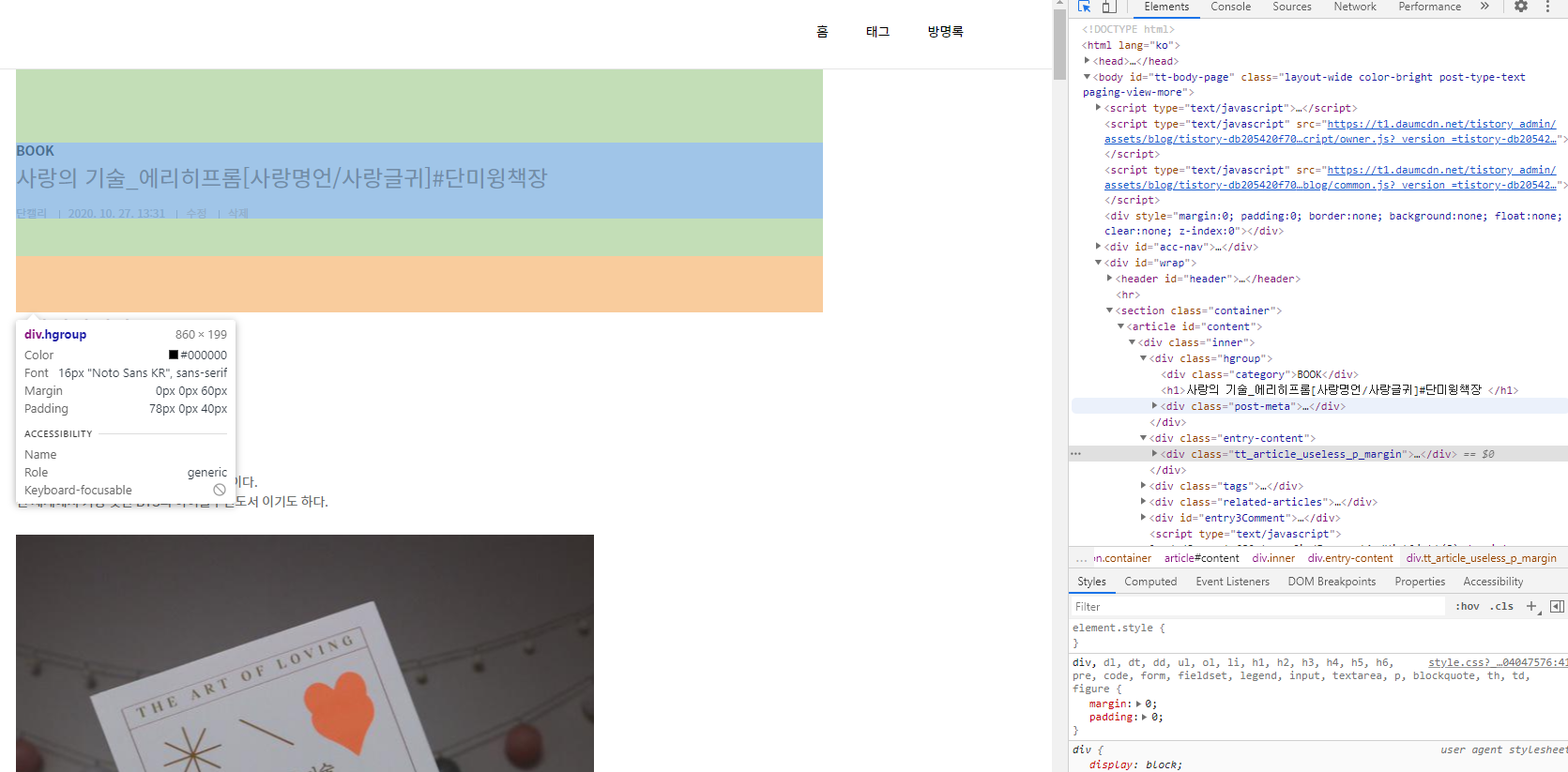Collapse the body tt-body-page node
The width and height of the screenshot is (1568, 772).
point(1088,77)
